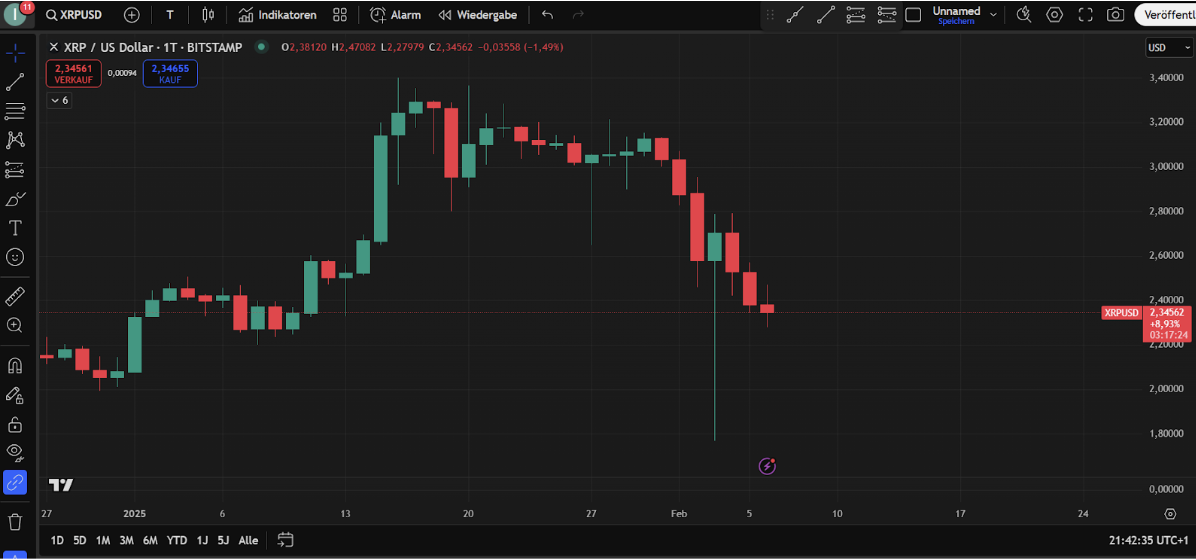Viewport: 1196px width, 560px height.
Task: Select the YTD time range
Action: 178,540
